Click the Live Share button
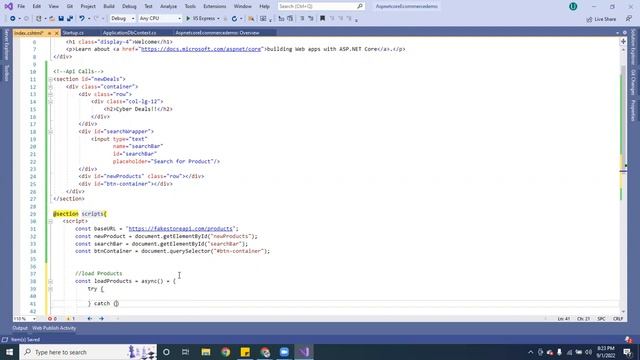 coord(601,19)
